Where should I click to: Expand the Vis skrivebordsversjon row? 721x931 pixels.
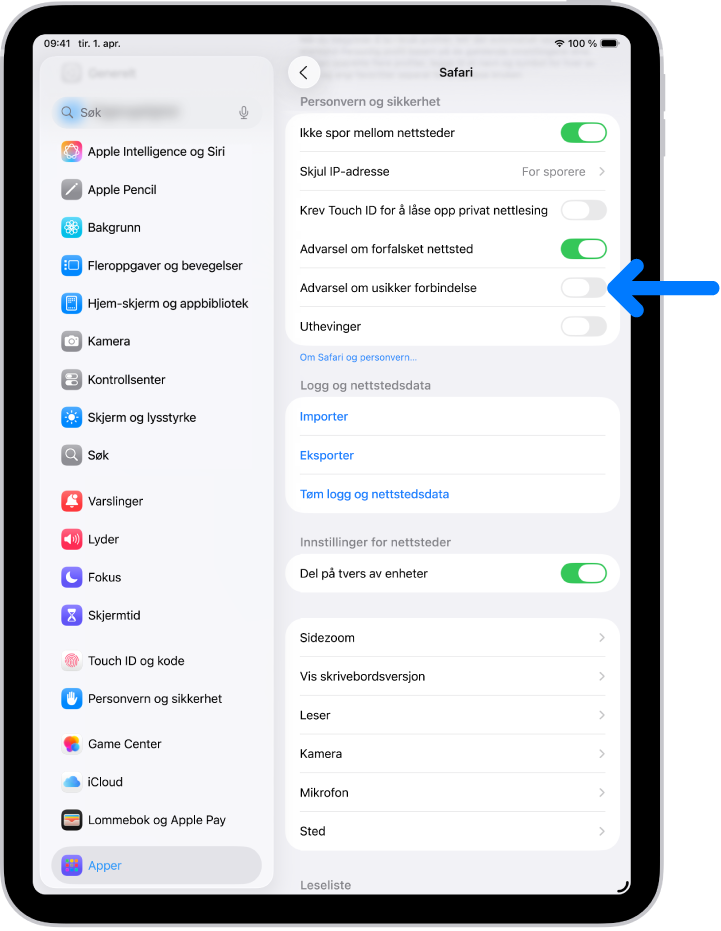453,676
